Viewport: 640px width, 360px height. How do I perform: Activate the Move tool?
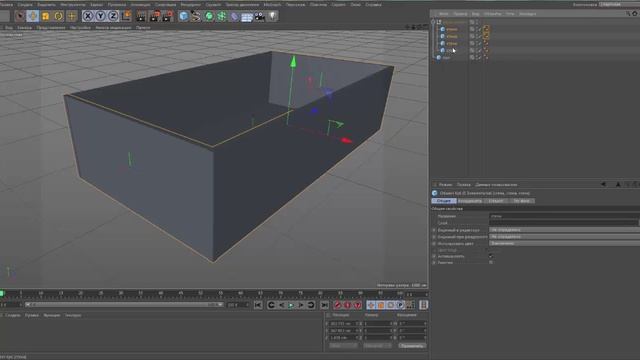click(33, 16)
